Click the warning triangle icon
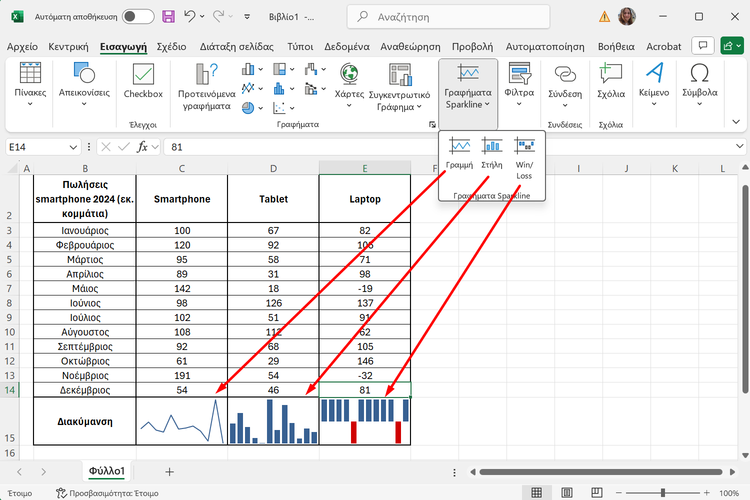750x500 pixels. pyautogui.click(x=605, y=17)
